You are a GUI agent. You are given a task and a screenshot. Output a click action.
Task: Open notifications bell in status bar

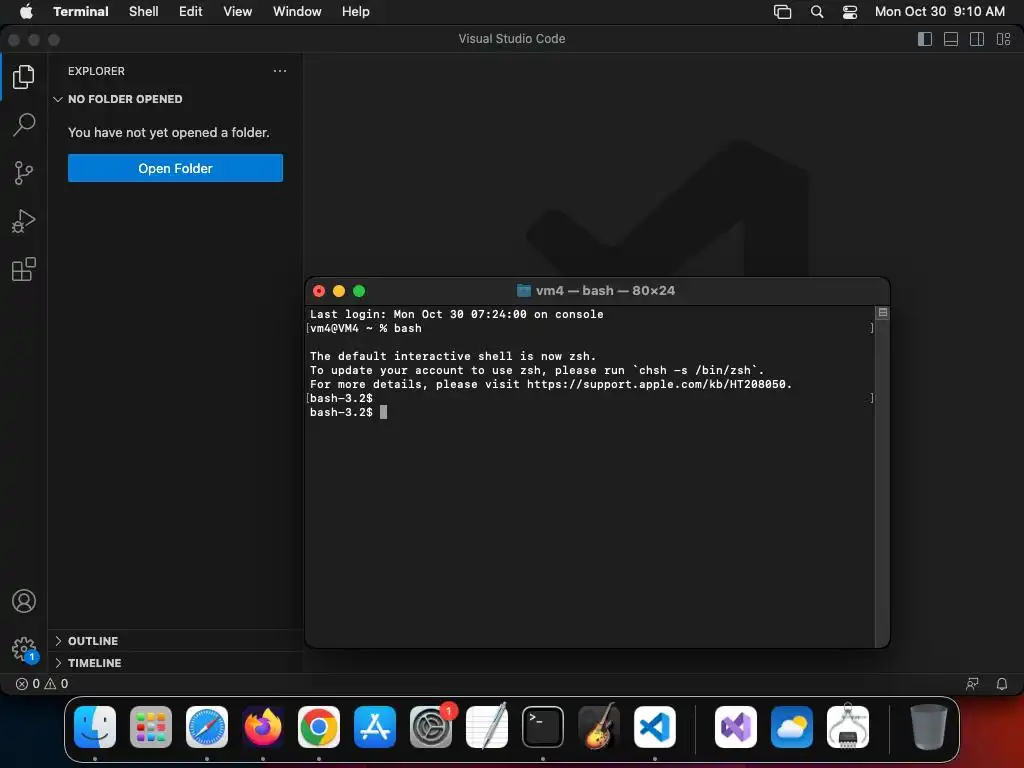click(1002, 684)
